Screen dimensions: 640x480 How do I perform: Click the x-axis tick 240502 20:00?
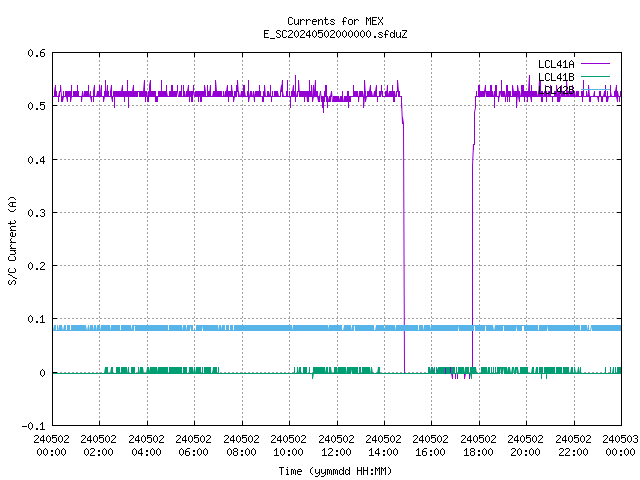pos(525,445)
